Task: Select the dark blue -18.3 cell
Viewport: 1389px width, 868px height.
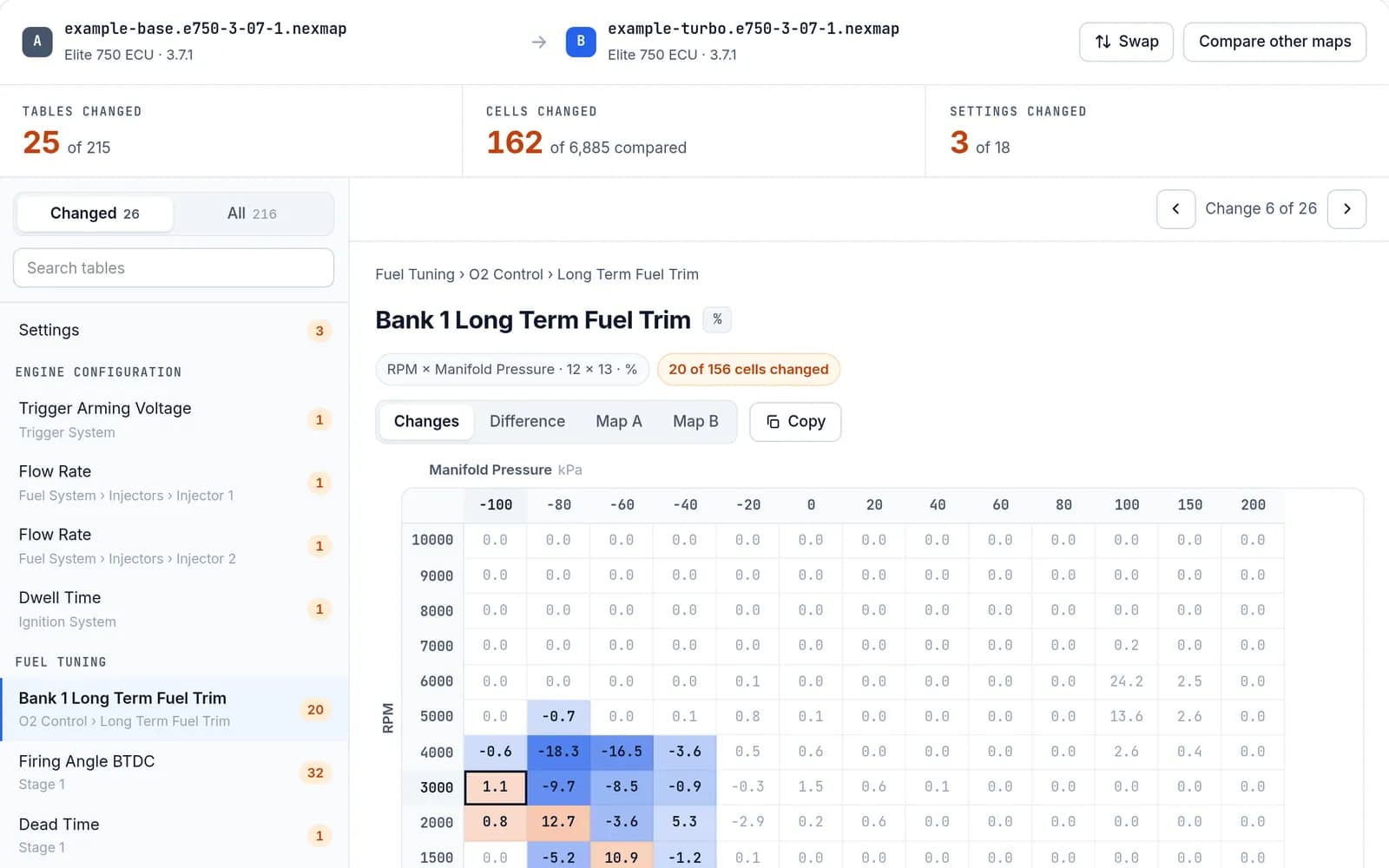Action: click(x=558, y=752)
